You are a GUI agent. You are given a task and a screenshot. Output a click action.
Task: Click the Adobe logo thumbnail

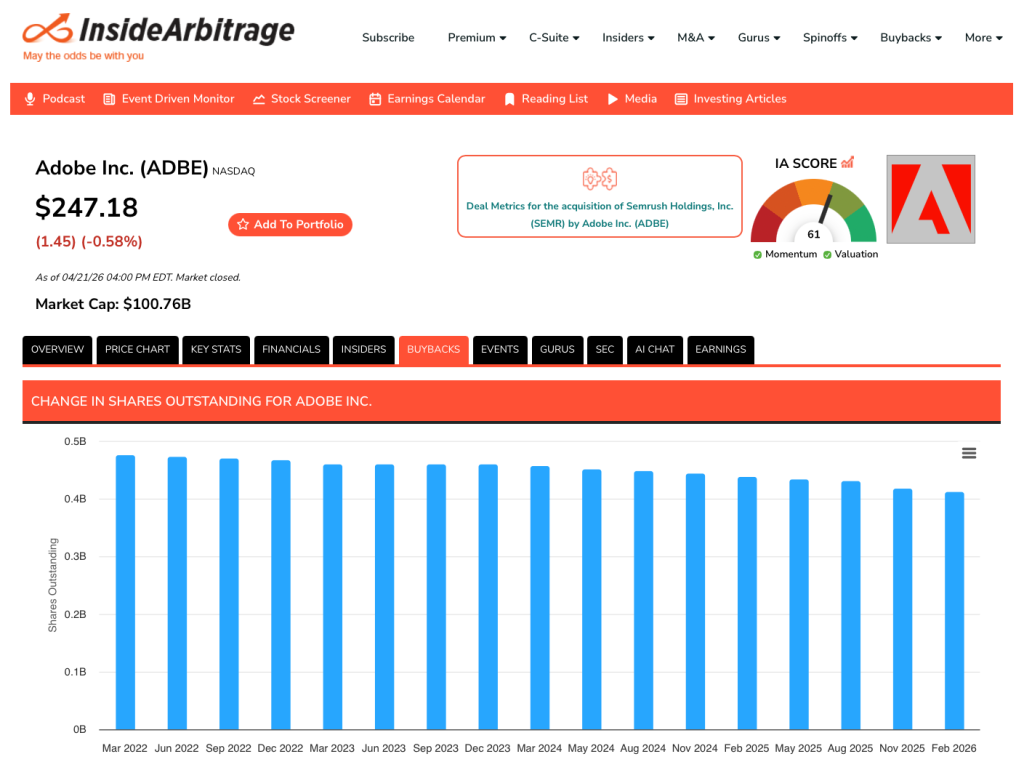pyautogui.click(x=931, y=199)
